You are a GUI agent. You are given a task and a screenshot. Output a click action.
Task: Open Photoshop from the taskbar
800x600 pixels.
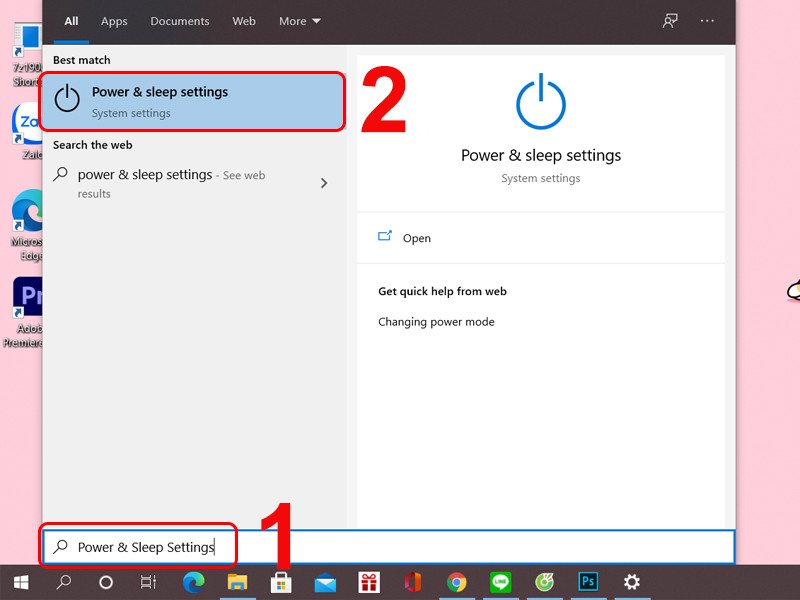[588, 582]
